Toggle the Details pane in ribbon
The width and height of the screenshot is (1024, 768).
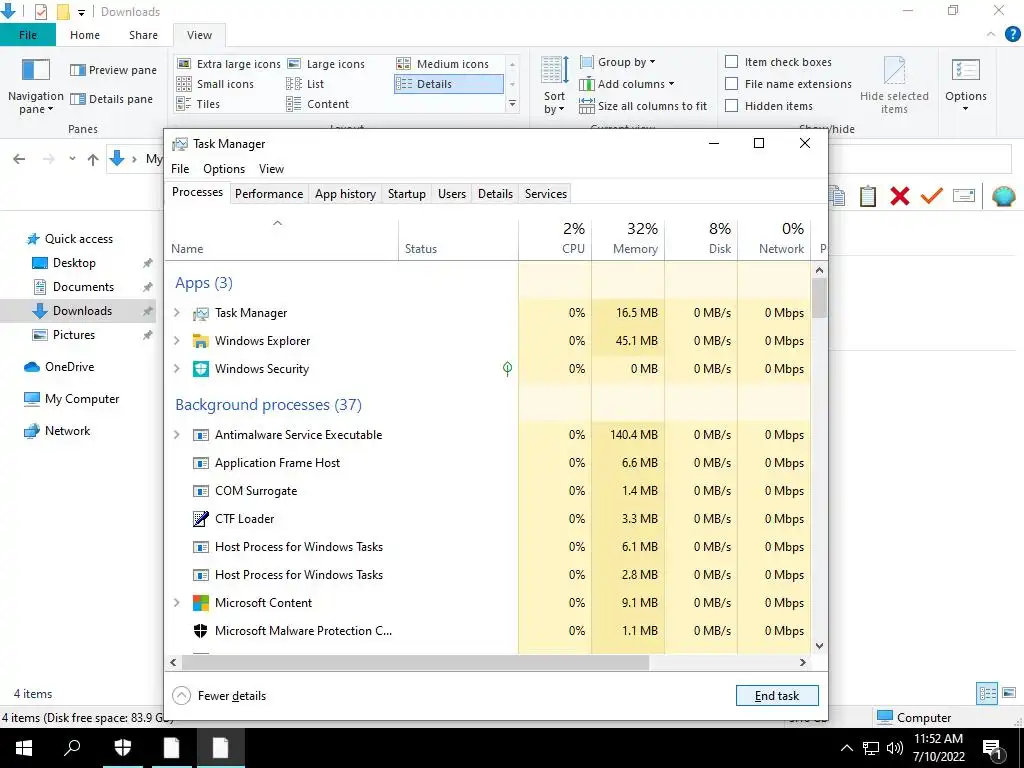pos(112,99)
